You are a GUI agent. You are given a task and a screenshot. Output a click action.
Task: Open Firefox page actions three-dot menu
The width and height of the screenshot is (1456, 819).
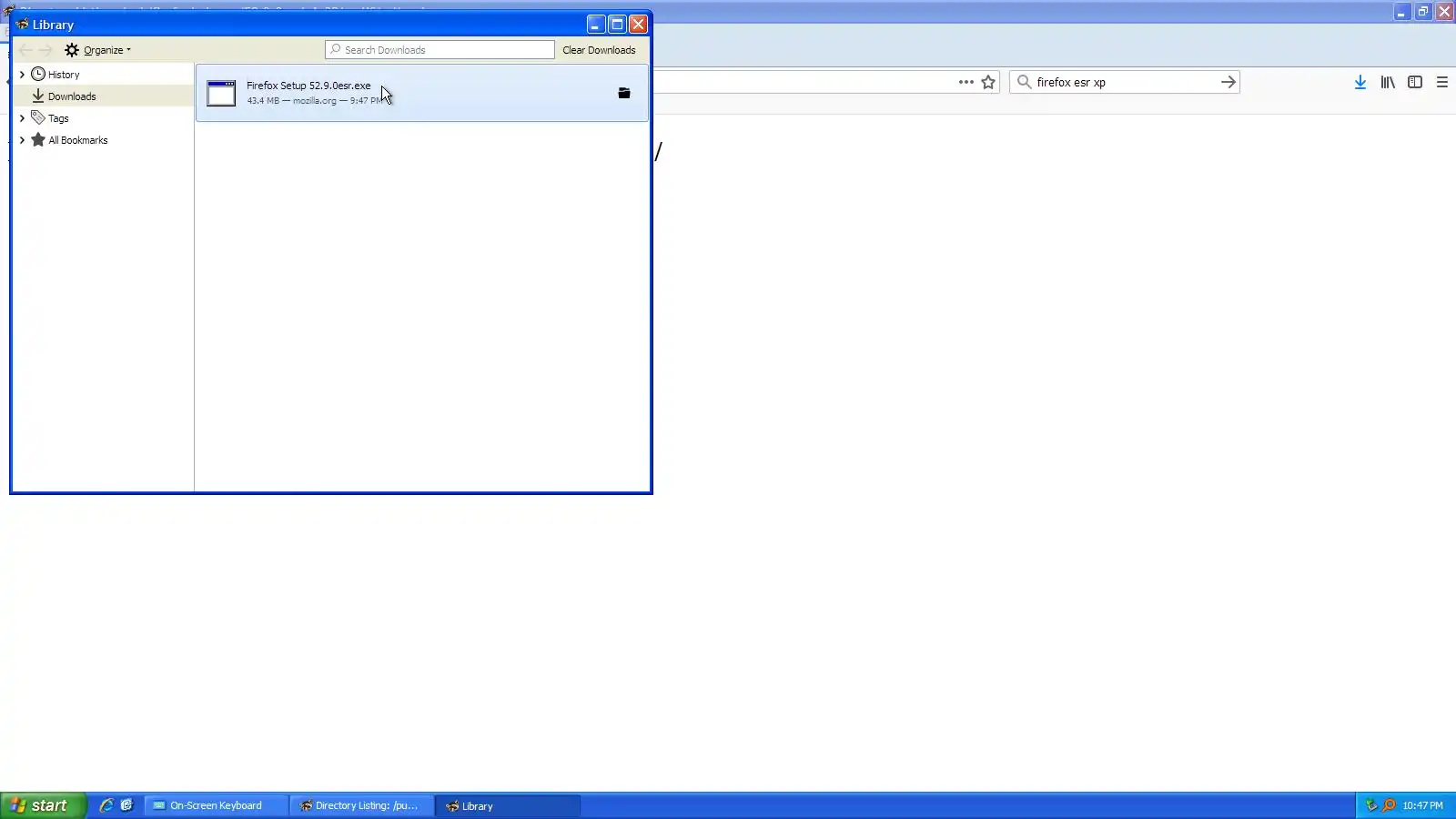tap(966, 82)
